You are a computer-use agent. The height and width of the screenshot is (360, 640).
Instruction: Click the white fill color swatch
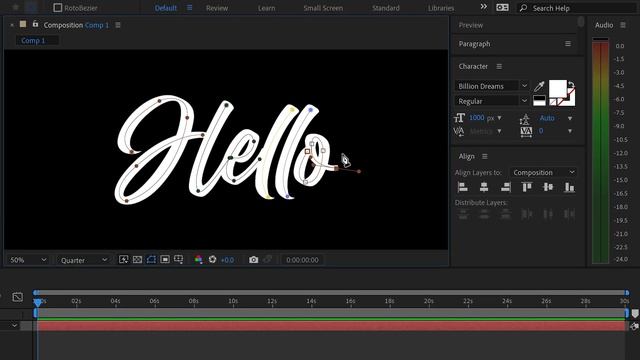558,88
